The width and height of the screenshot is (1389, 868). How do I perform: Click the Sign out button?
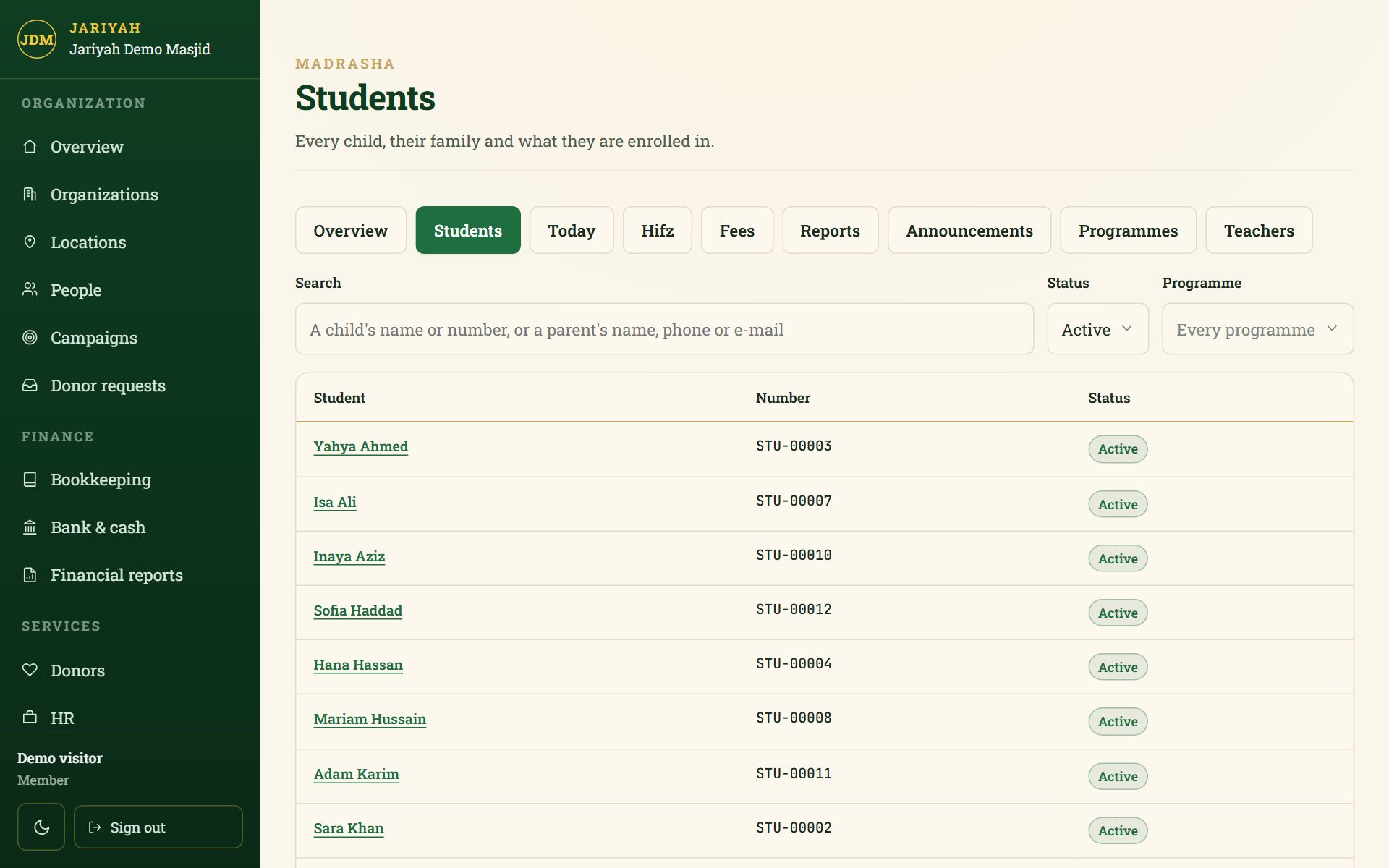158,827
